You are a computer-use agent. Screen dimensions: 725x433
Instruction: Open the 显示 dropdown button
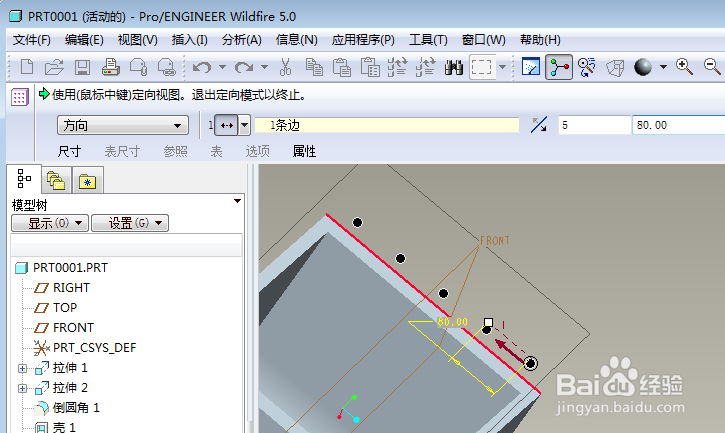coord(50,223)
